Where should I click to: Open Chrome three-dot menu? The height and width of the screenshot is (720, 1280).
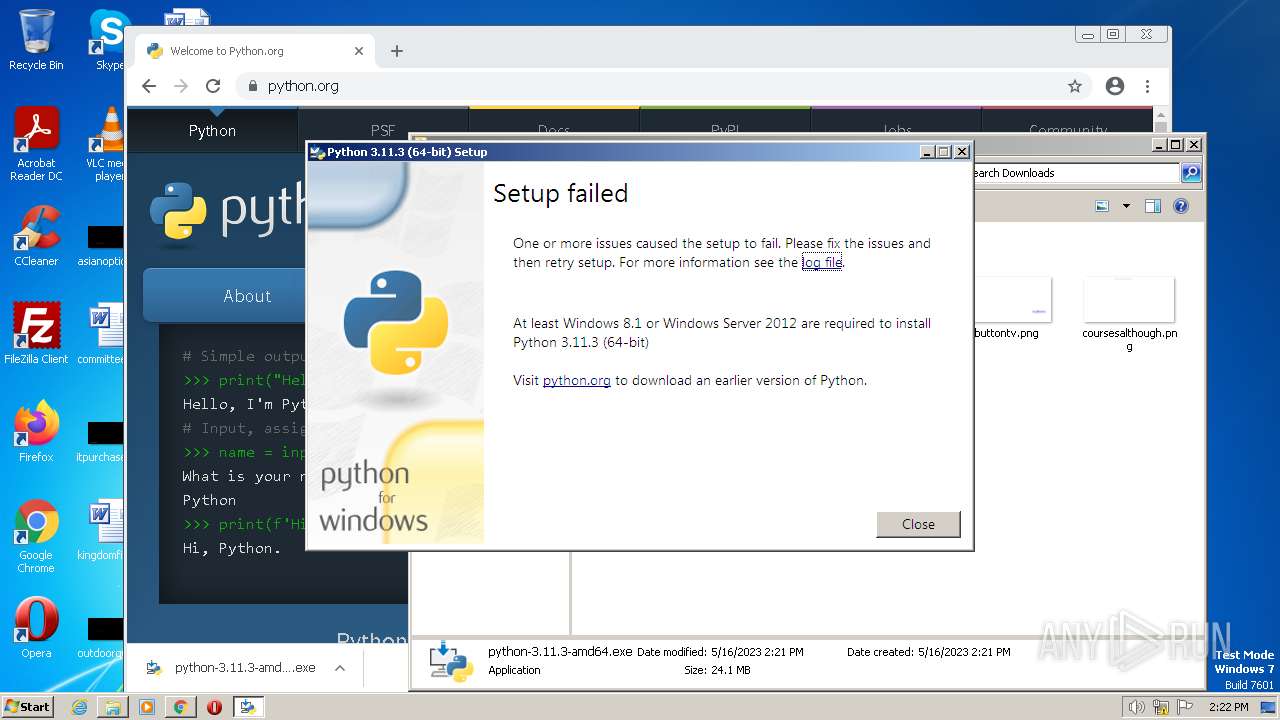click(x=1148, y=86)
